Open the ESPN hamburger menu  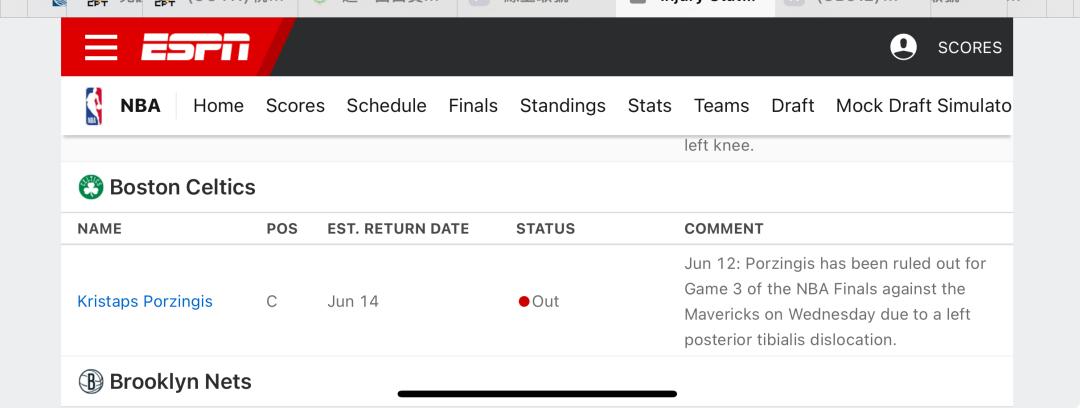point(101,47)
